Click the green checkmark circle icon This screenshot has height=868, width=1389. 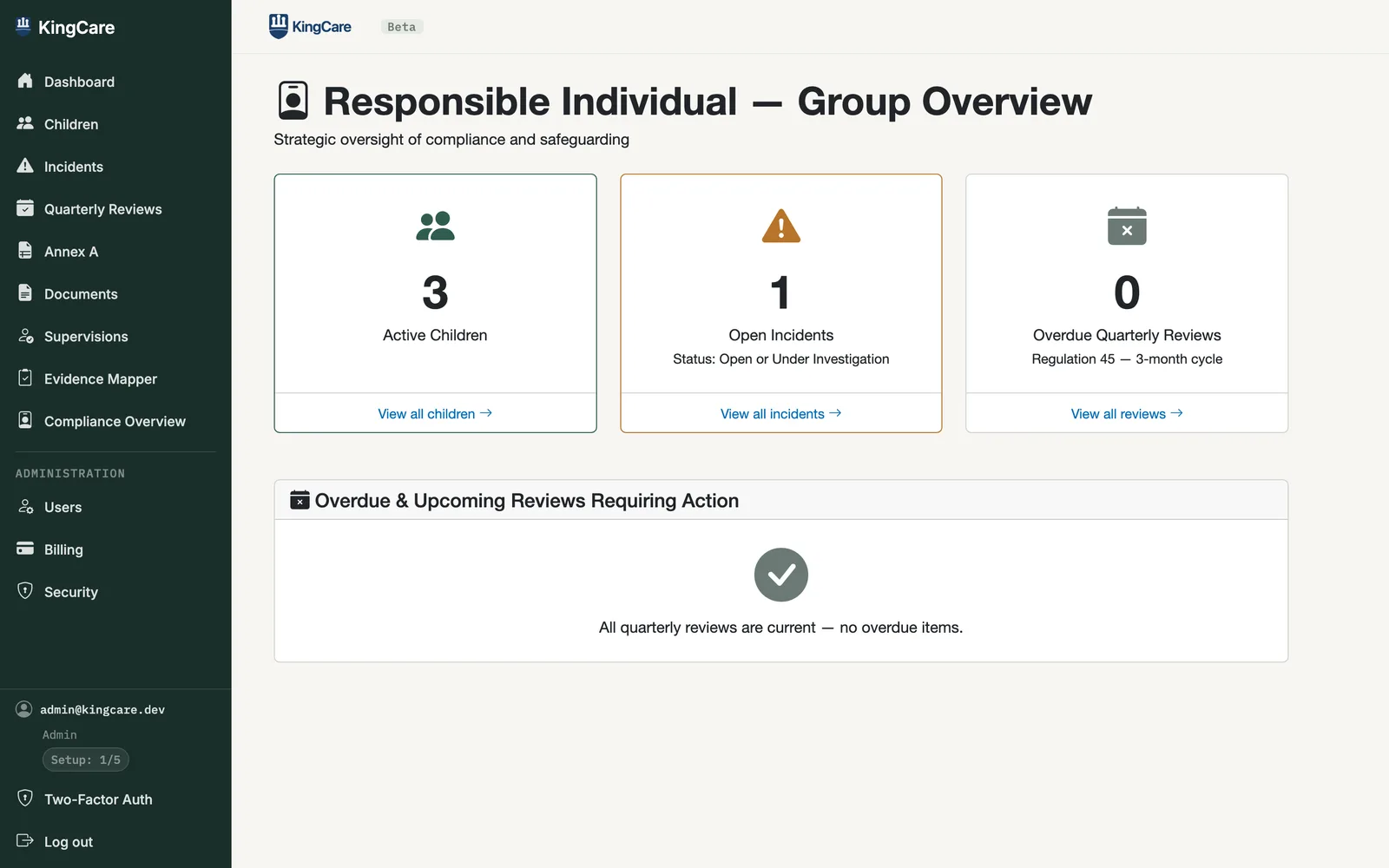pyautogui.click(x=781, y=575)
